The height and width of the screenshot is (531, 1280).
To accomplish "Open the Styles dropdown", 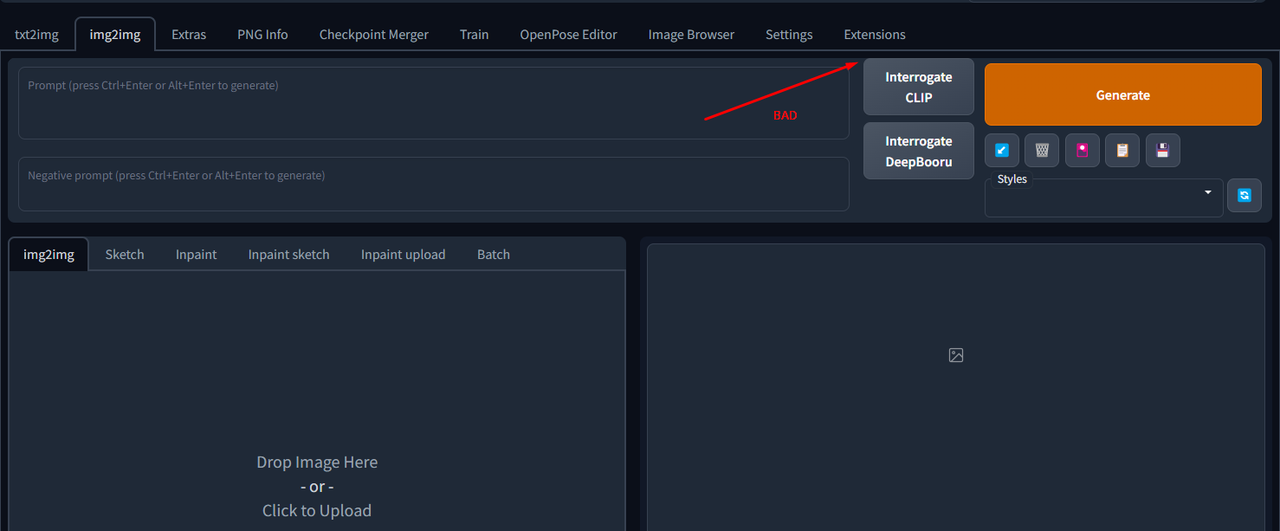I will coord(1104,198).
